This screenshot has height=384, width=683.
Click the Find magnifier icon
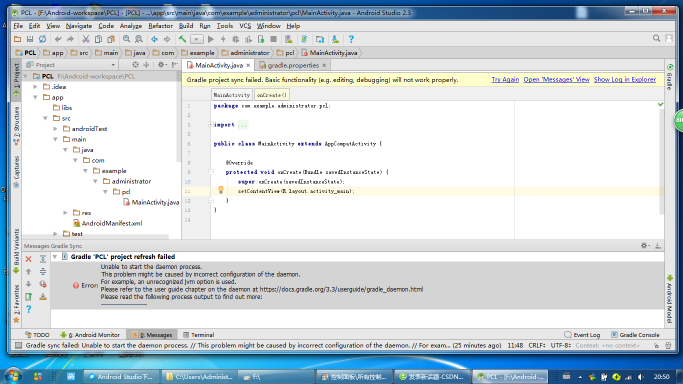[x=126, y=39]
